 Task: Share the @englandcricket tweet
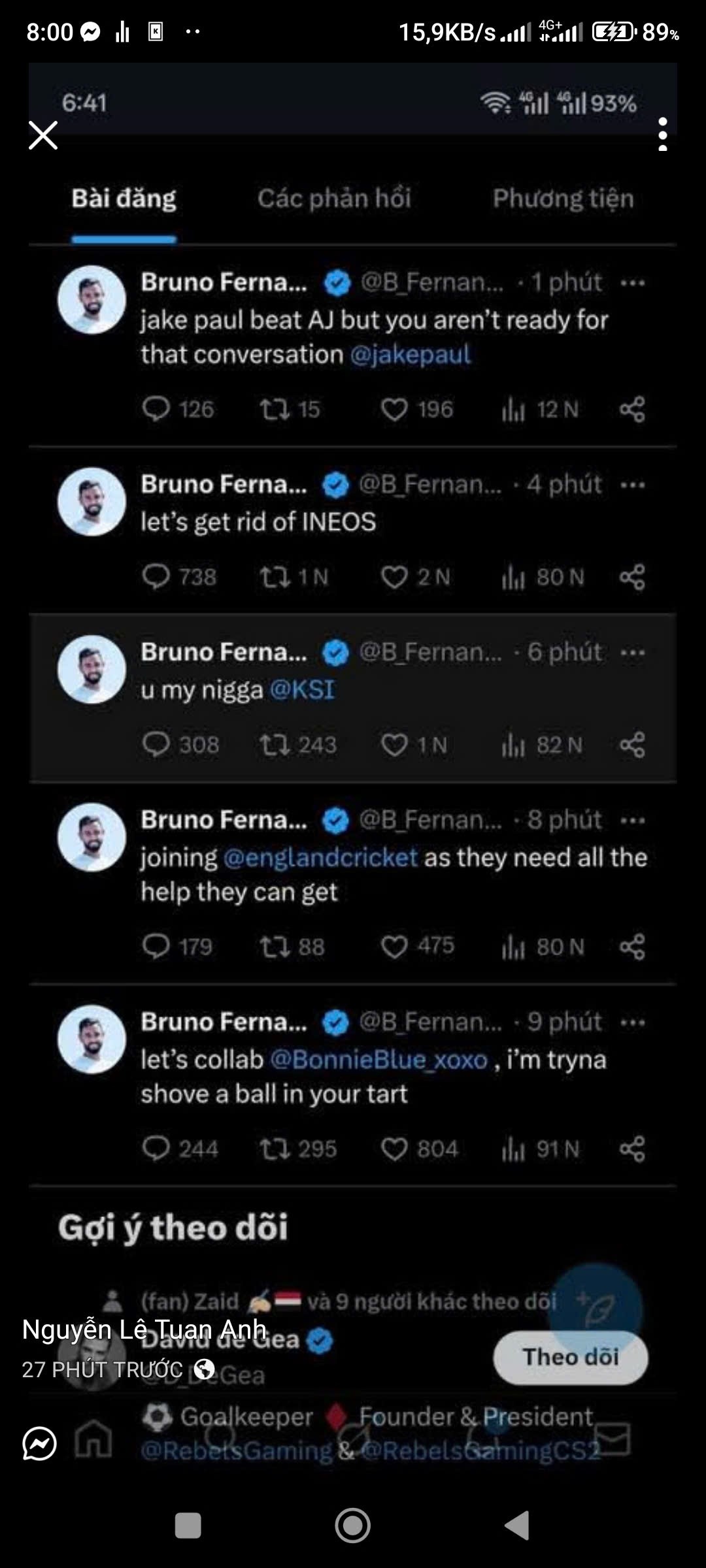(x=631, y=947)
